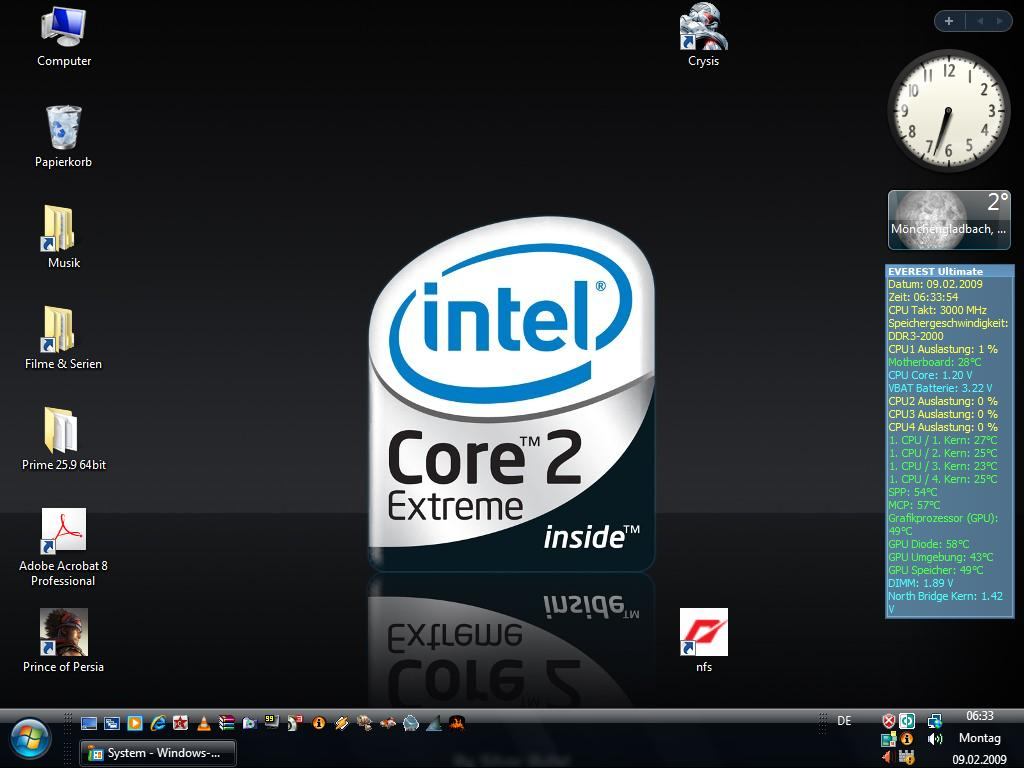Click the sidebar next page arrow
The width and height of the screenshot is (1024, 768).
point(999,21)
